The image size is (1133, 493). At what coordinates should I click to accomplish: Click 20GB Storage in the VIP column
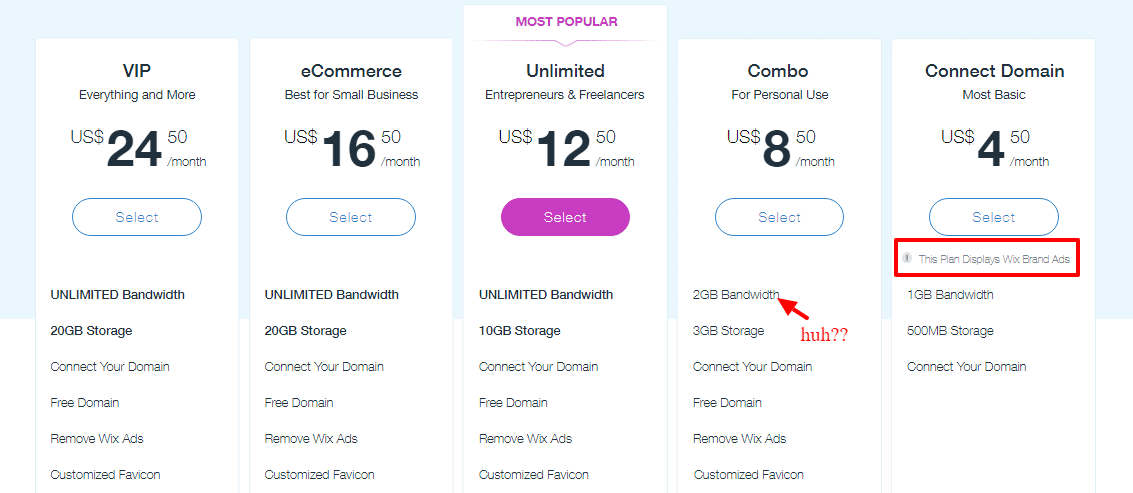[x=91, y=331]
